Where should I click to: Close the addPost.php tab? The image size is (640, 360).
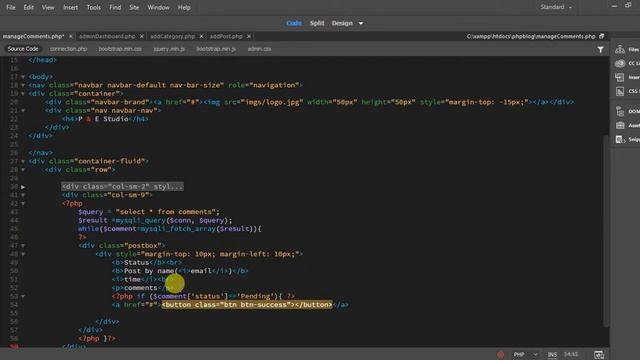(249, 36)
